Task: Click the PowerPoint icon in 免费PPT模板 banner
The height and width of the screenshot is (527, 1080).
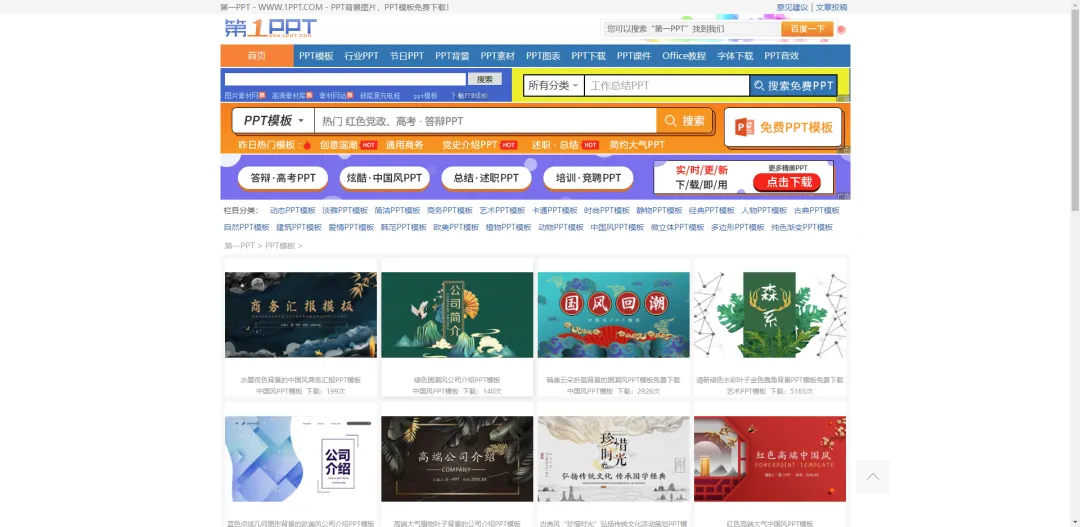Action: 745,127
